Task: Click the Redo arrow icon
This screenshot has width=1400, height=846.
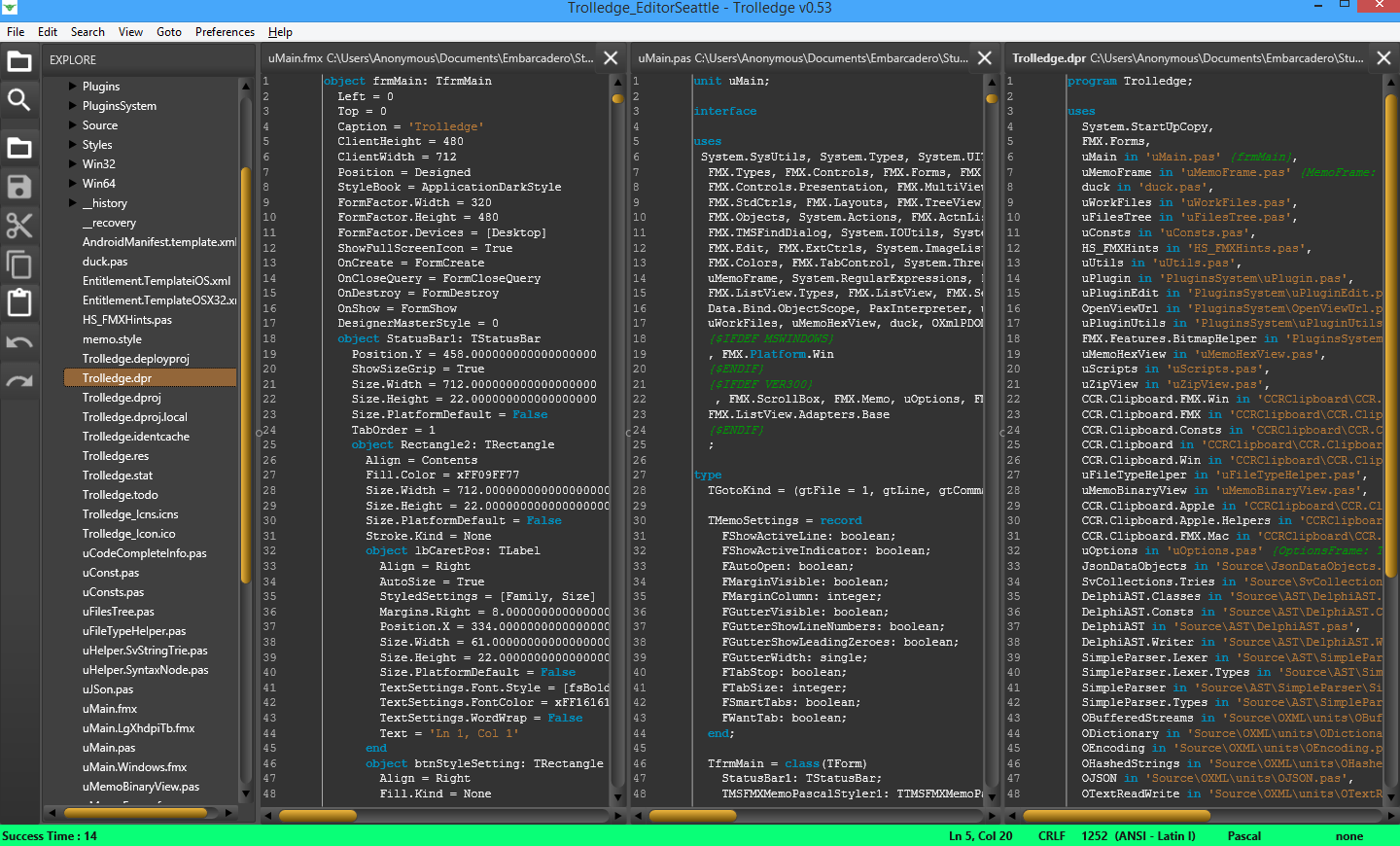Action: click(19, 381)
